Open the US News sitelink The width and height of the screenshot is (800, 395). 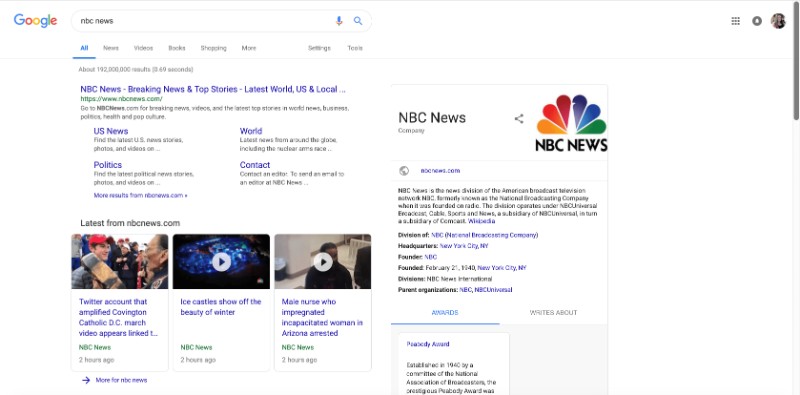click(x=111, y=131)
